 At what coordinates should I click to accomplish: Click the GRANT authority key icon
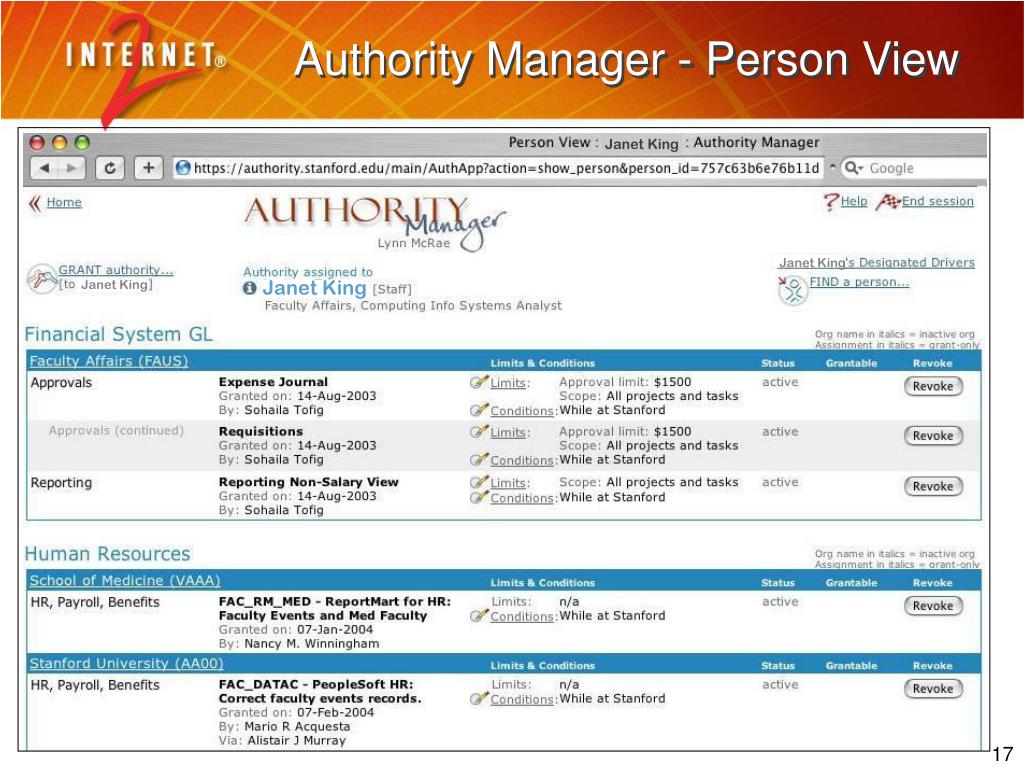click(42, 279)
